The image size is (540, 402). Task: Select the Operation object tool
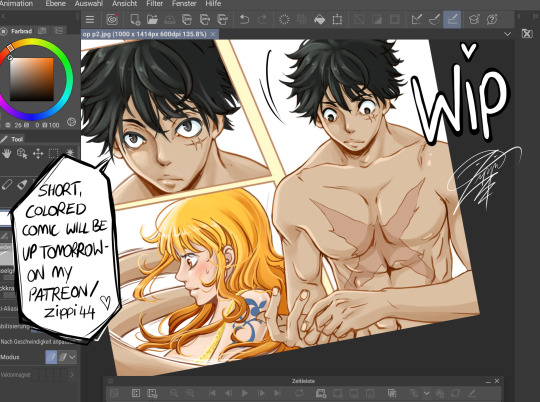pyautogui.click(x=22, y=153)
